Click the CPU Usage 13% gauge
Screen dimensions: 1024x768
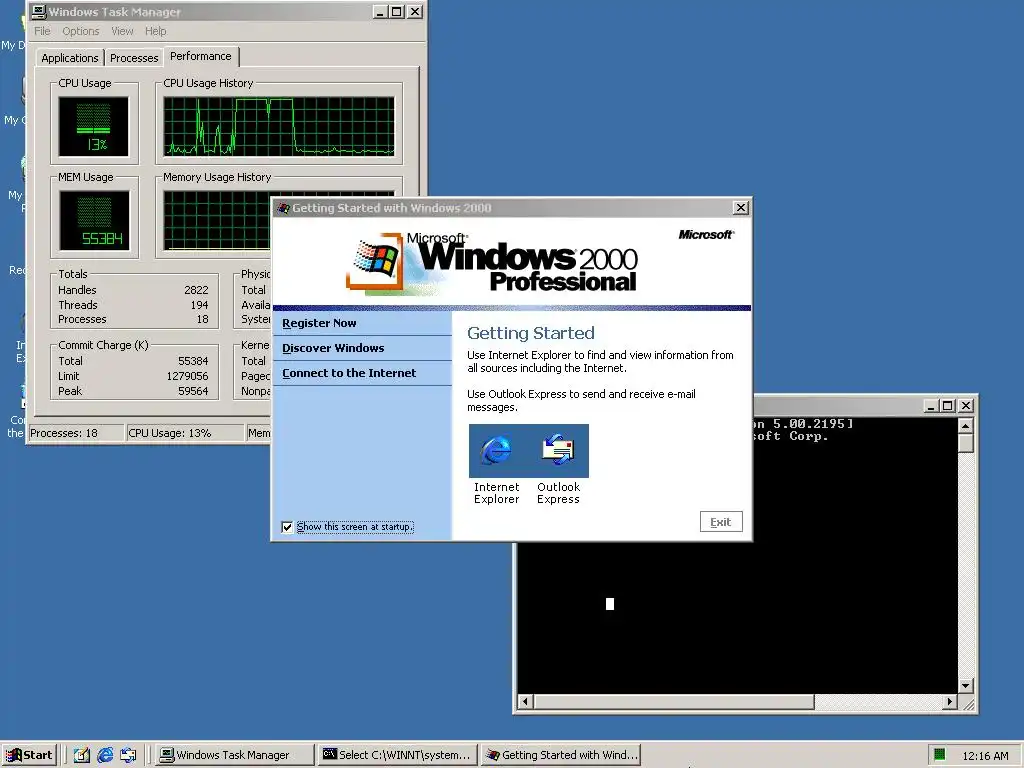(93, 126)
